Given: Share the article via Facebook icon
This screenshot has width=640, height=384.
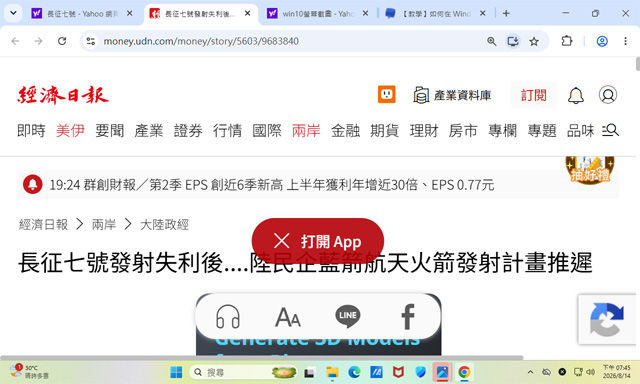Looking at the screenshot, I should (408, 317).
